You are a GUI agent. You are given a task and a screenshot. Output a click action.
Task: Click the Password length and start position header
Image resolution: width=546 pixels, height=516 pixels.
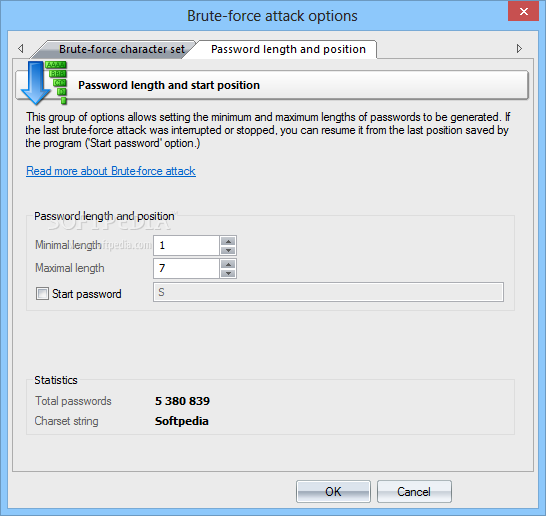[169, 85]
